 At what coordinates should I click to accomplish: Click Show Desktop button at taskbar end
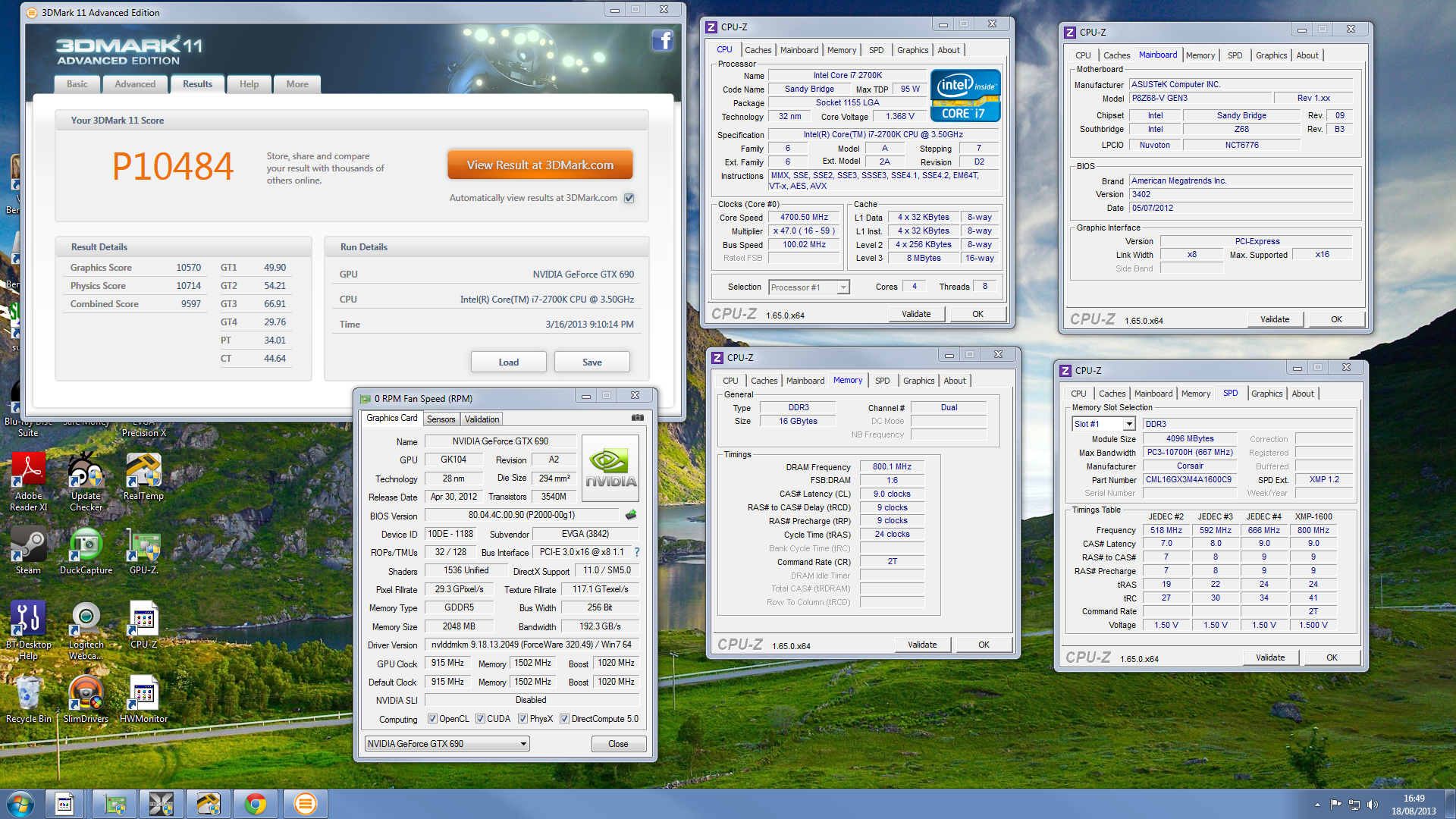pyautogui.click(x=1450, y=805)
